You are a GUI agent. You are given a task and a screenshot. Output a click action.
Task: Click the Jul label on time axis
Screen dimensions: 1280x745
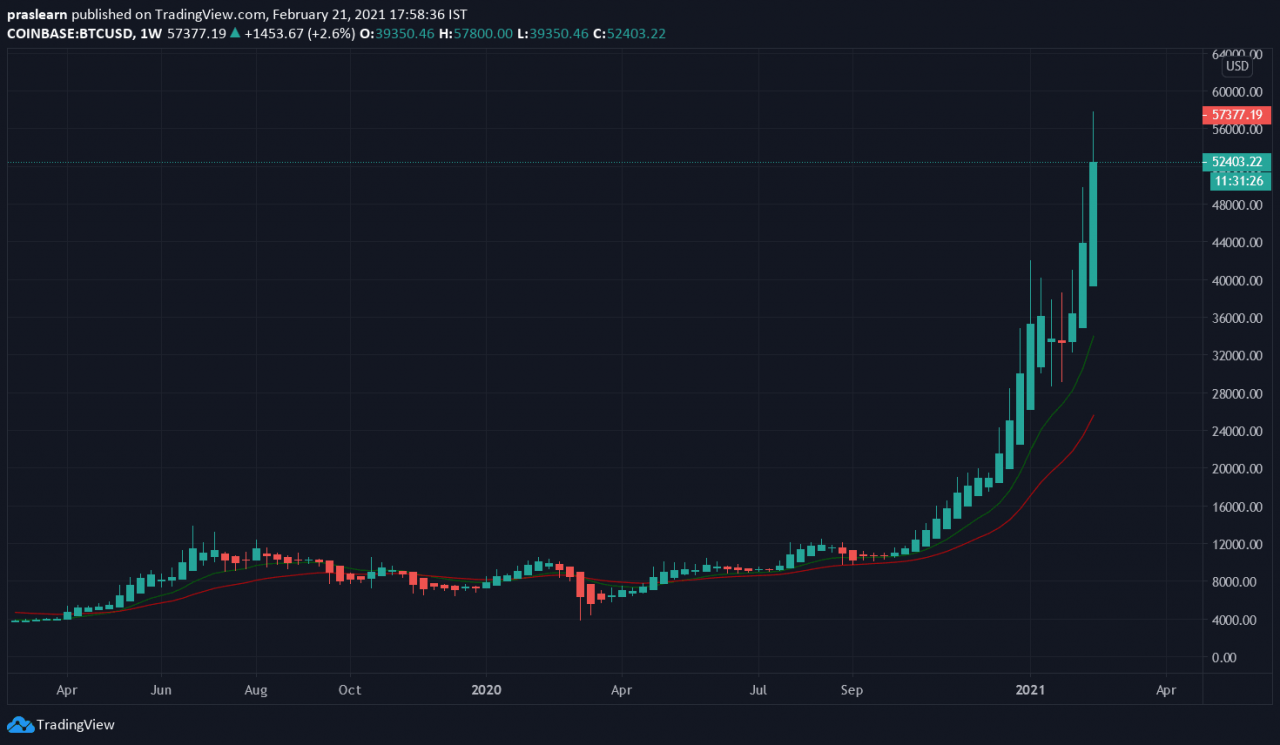pyautogui.click(x=759, y=689)
